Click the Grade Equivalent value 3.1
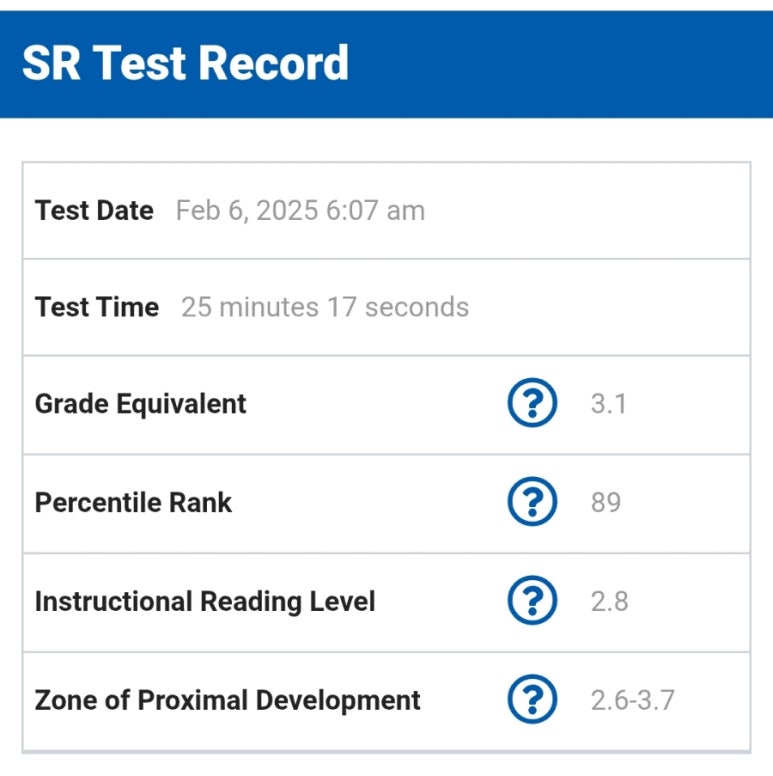Image resolution: width=773 pixels, height=776 pixels. click(609, 404)
